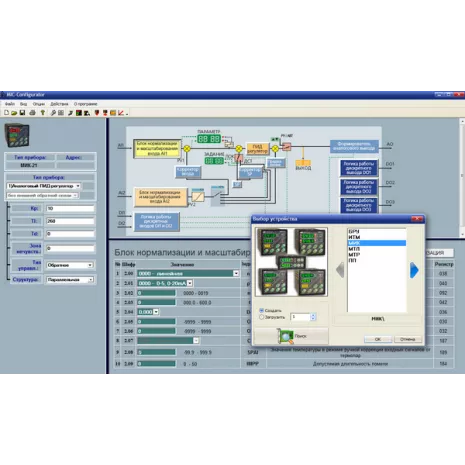465x465 pixels.
Task: Click the ЗАДАНИЕ green display in diagram
Action: pos(214,161)
